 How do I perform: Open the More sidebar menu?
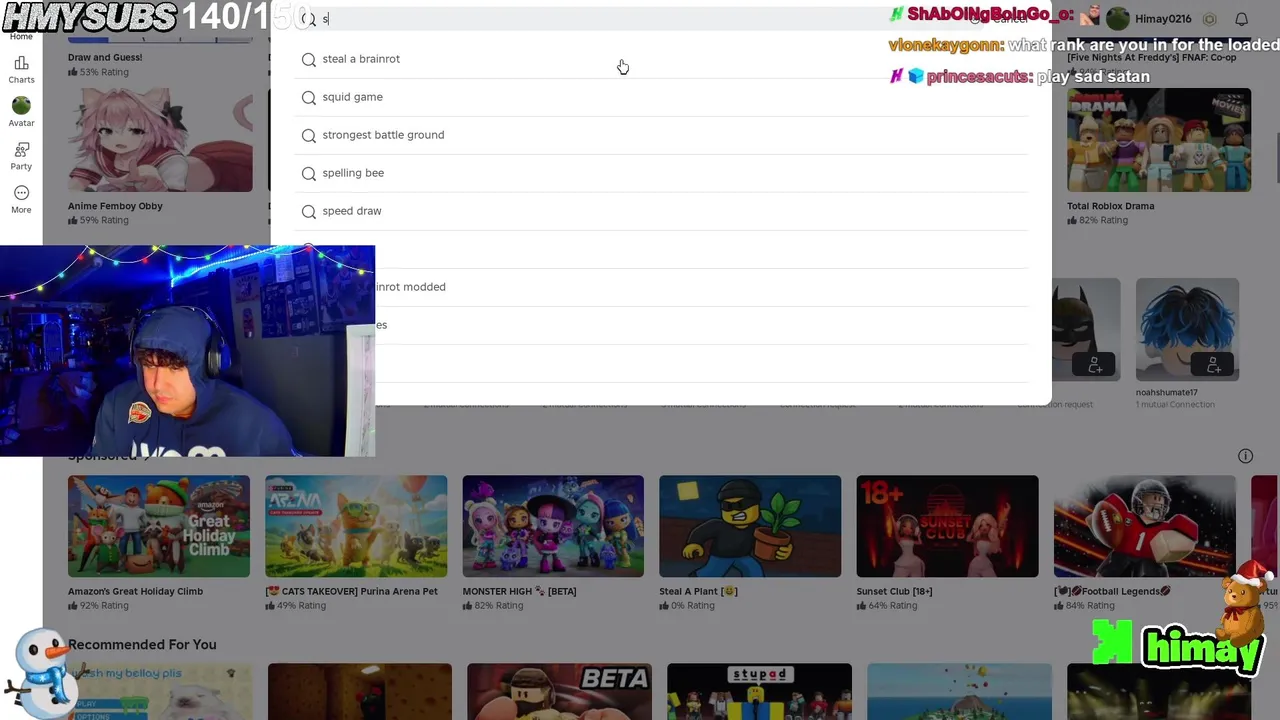[x=21, y=199]
